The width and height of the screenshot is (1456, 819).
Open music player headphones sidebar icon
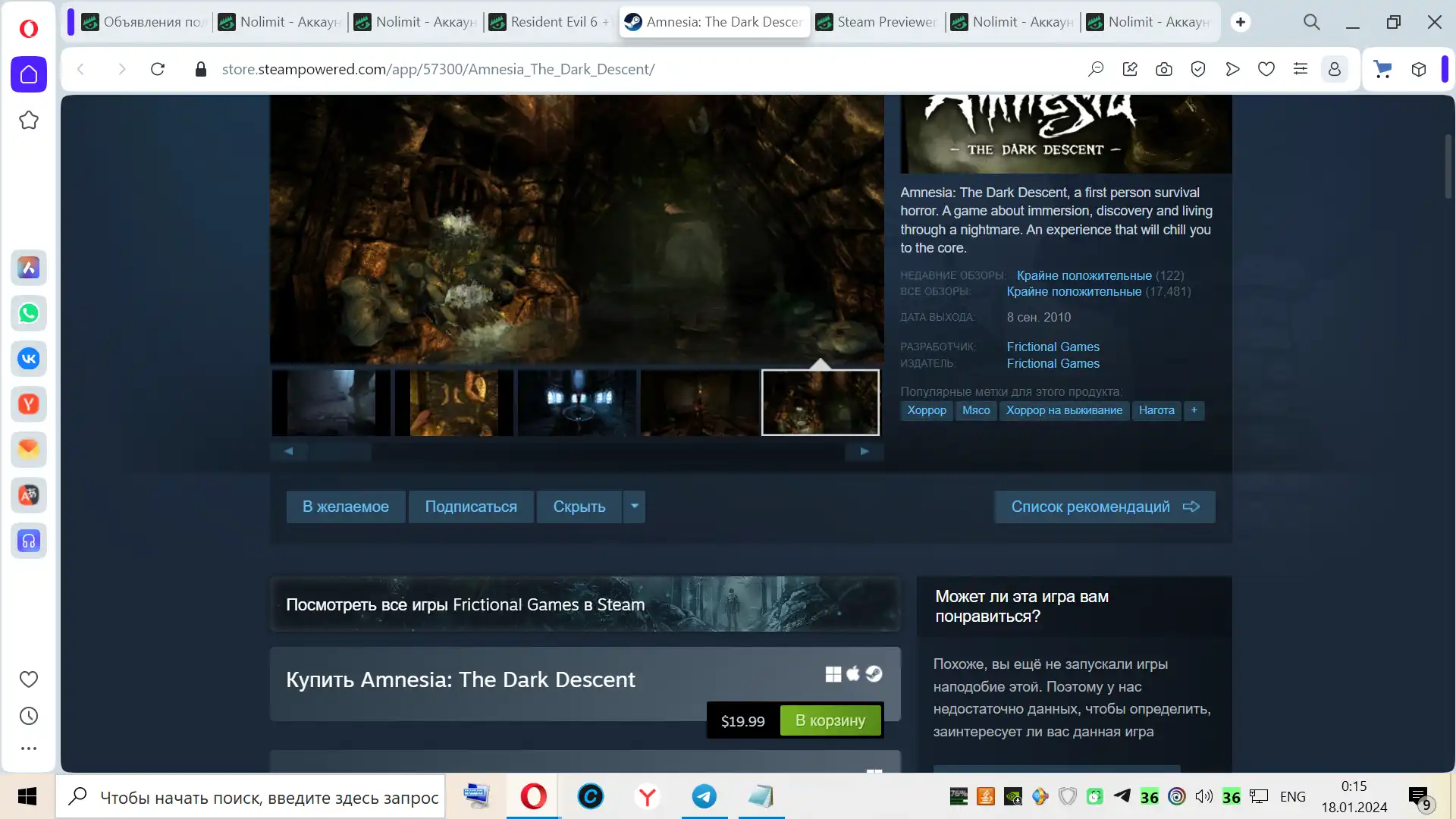(x=29, y=541)
